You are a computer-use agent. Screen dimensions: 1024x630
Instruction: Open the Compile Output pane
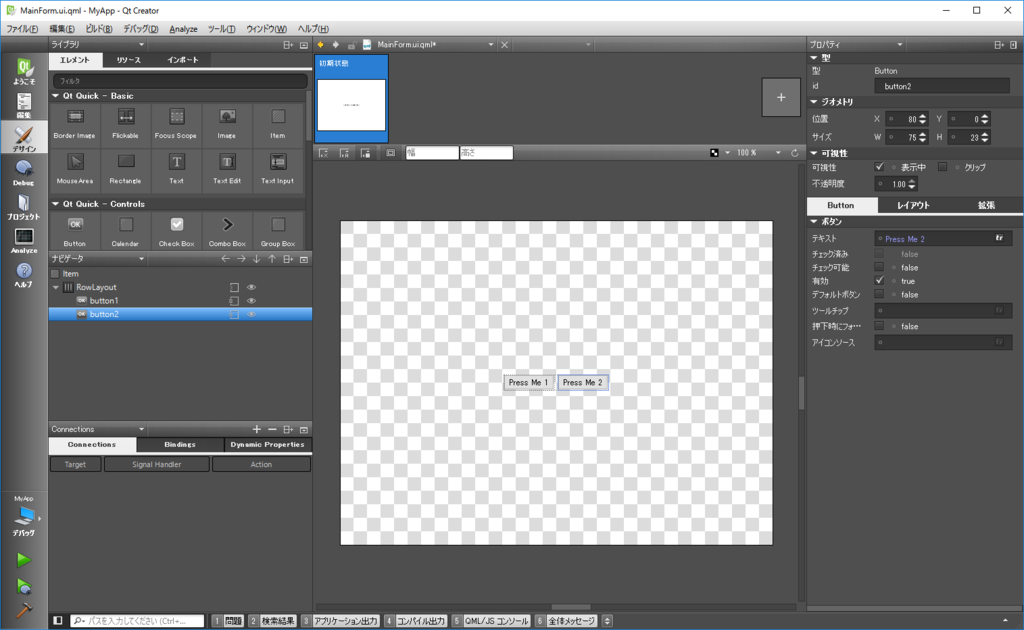(415, 621)
